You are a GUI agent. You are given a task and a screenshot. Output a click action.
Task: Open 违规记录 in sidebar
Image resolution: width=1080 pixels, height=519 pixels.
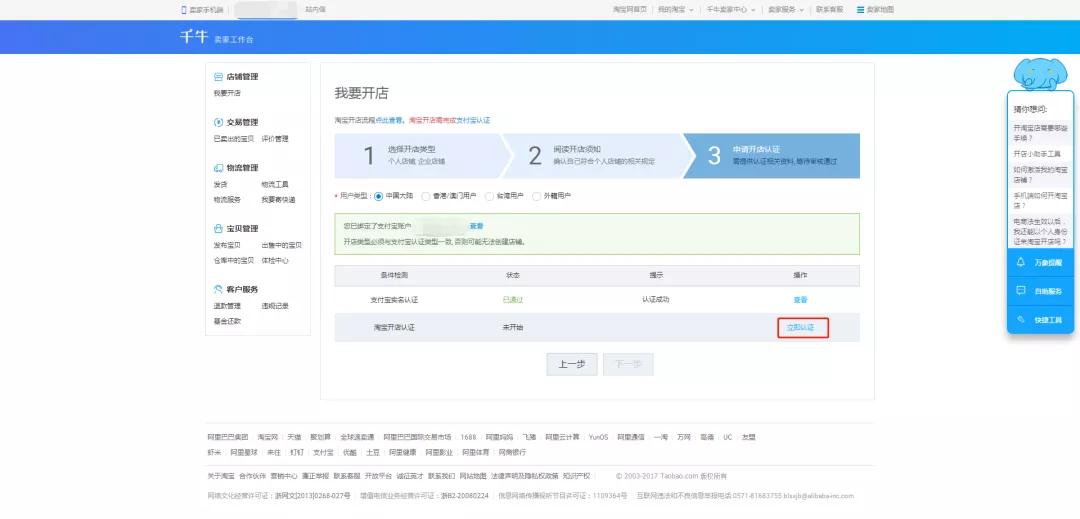click(x=275, y=306)
